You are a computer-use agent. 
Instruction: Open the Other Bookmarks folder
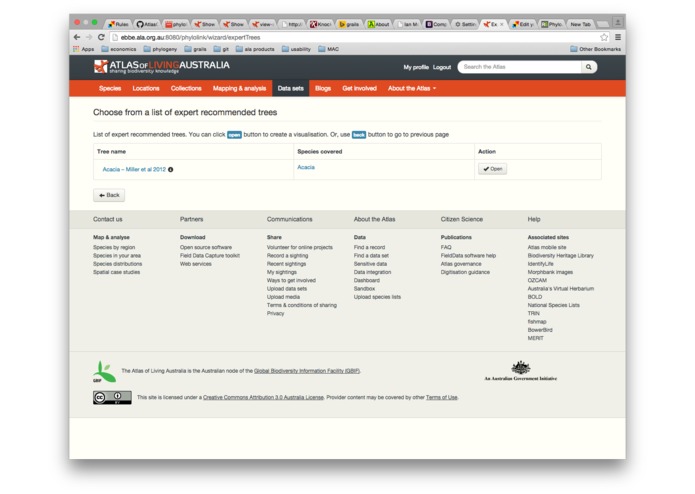click(595, 49)
